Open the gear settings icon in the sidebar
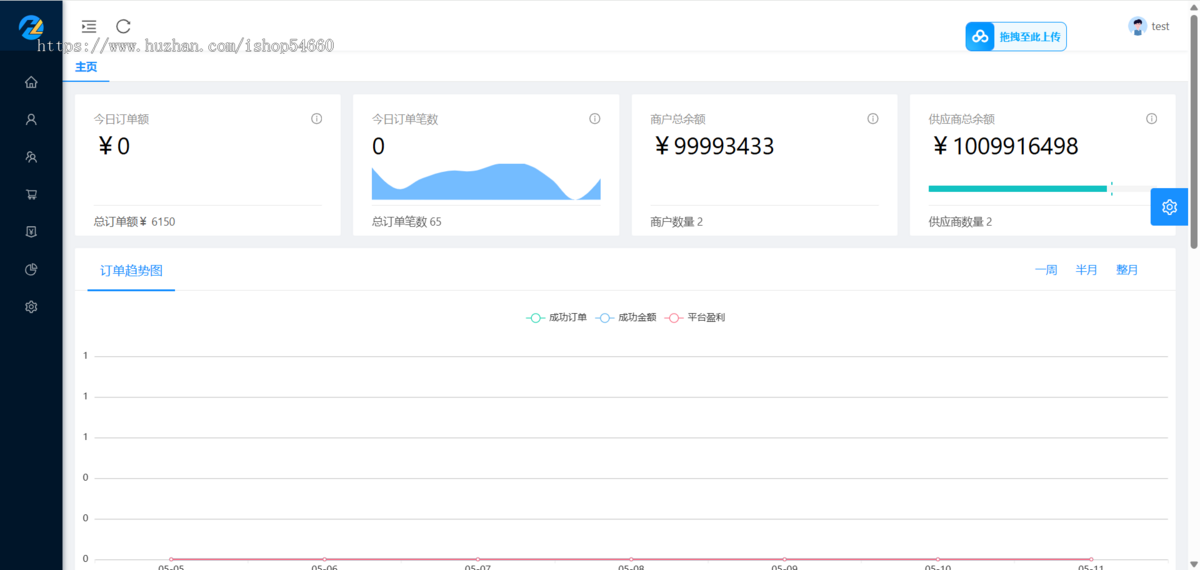 (31, 307)
